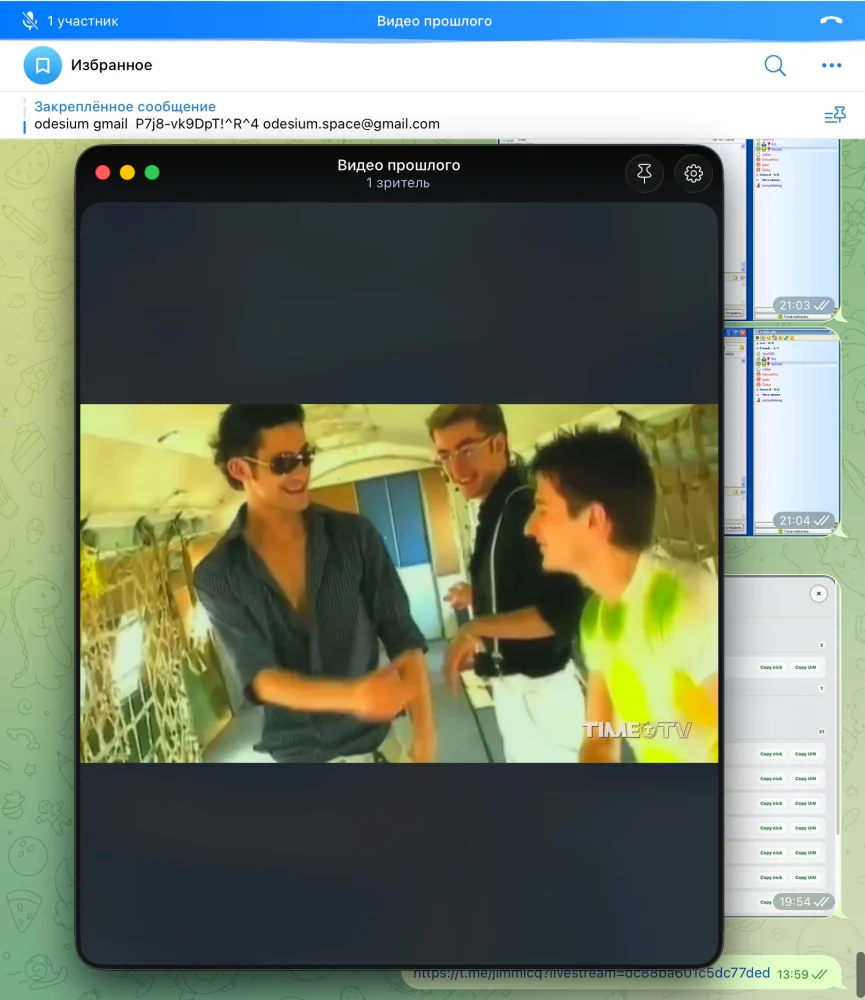Viewport: 865px width, 1000px height.
Task: Click the Избранное chat title
Action: tap(111, 65)
